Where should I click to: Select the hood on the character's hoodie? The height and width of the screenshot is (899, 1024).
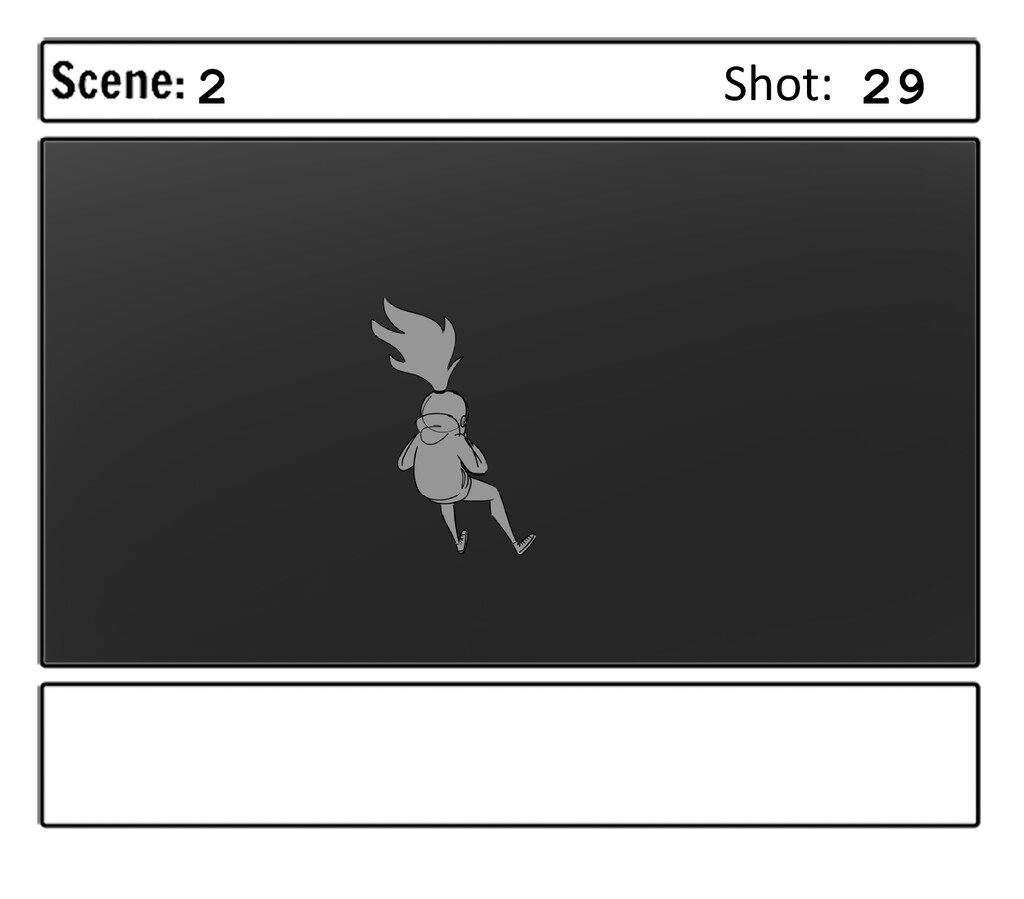click(440, 427)
